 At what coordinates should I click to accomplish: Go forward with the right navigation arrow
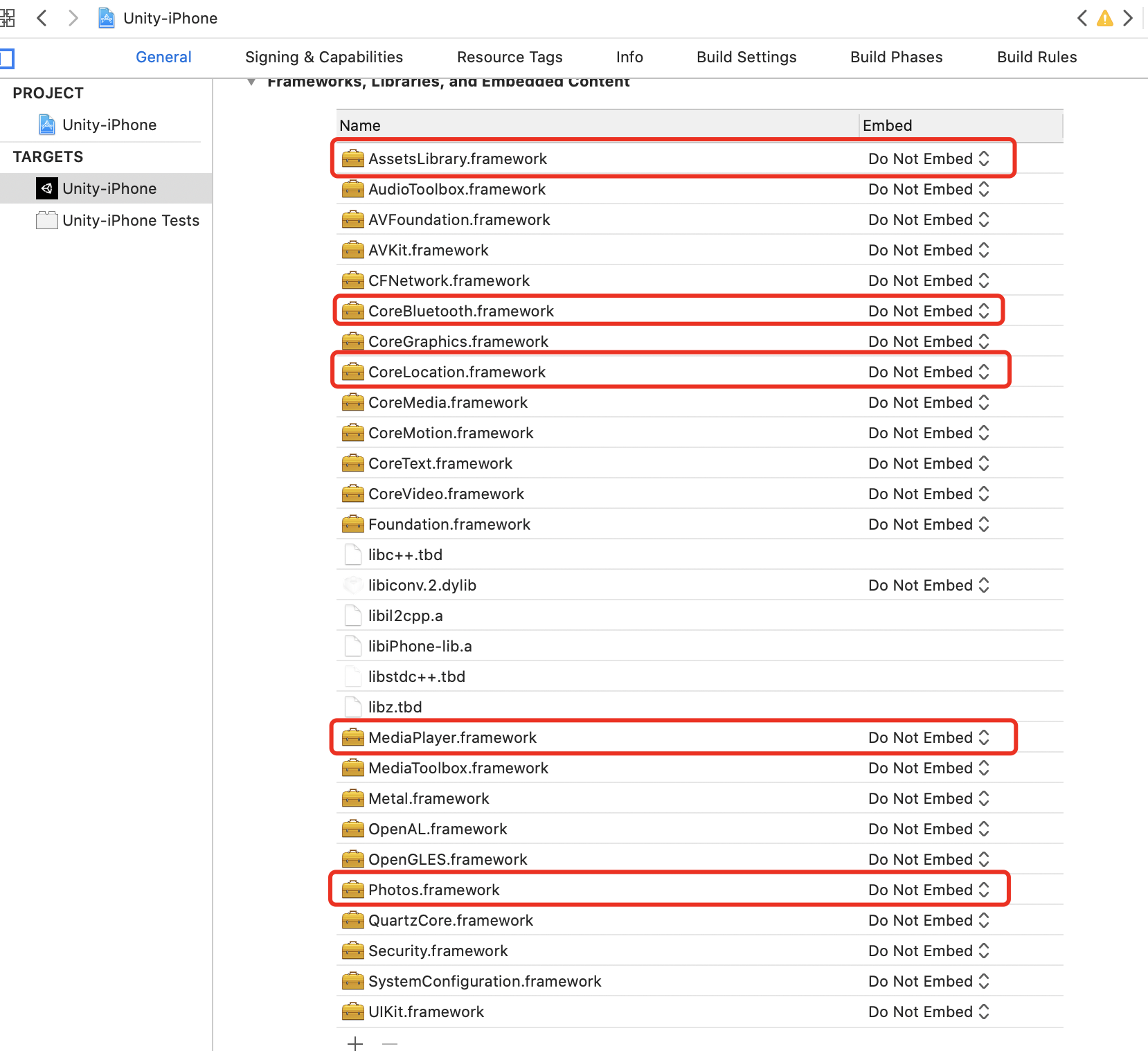[73, 18]
